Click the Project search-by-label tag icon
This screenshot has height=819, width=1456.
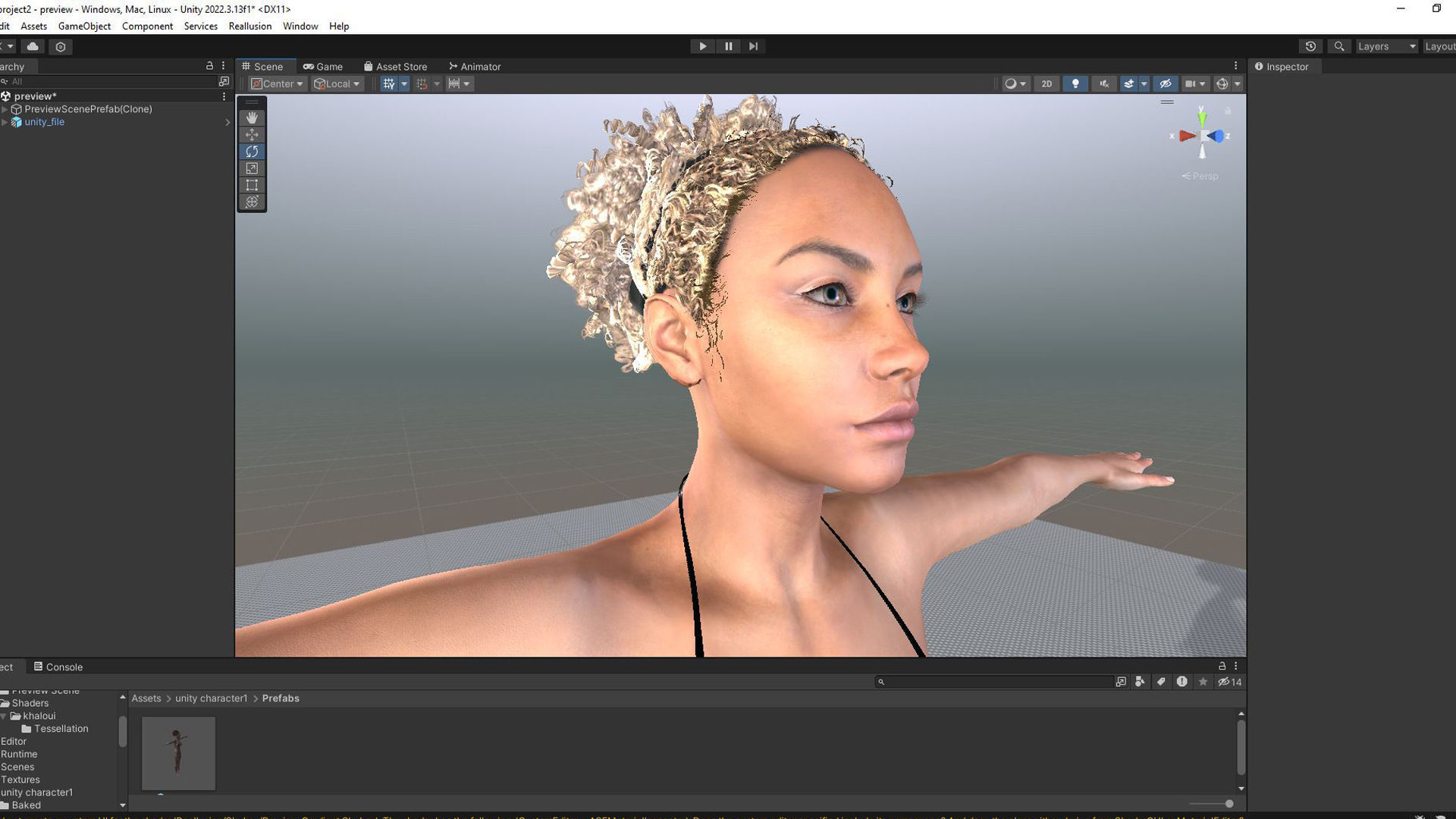1160,682
